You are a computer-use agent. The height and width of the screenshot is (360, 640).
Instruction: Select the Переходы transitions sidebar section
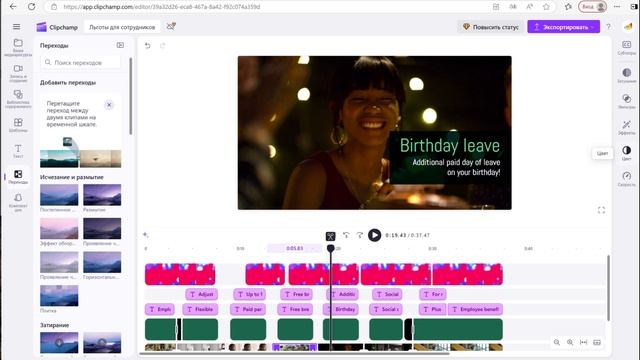[18, 177]
